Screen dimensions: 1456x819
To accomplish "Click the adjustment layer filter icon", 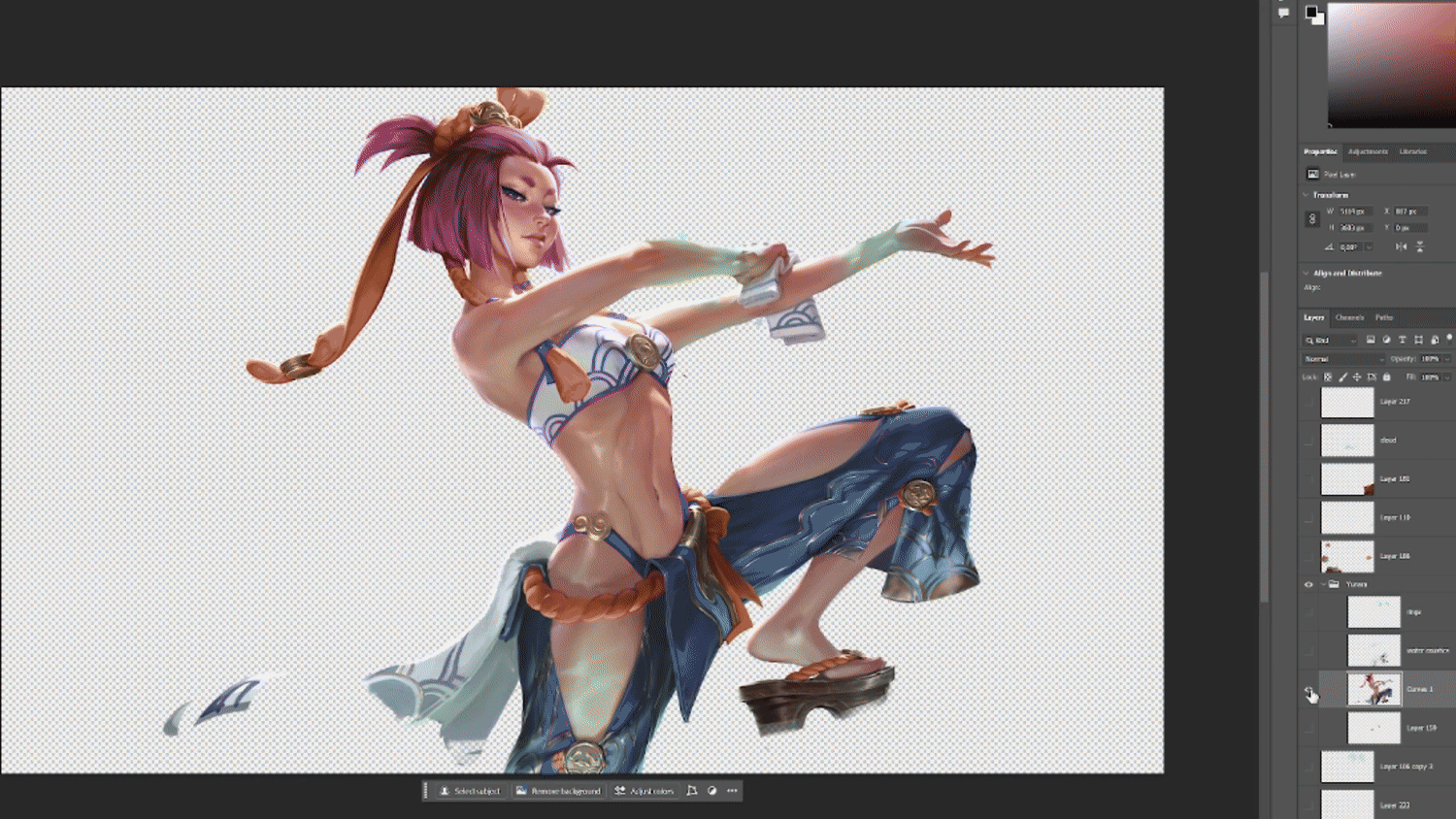I will 1386,340.
